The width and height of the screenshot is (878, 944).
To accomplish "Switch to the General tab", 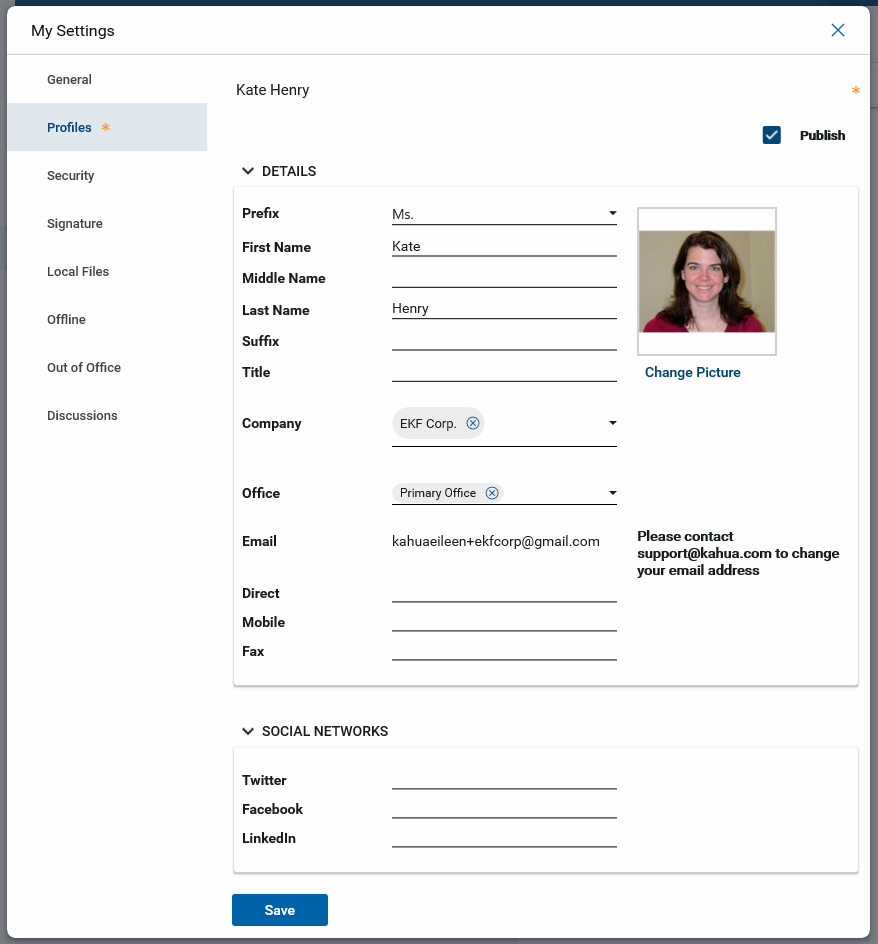I will (69, 79).
